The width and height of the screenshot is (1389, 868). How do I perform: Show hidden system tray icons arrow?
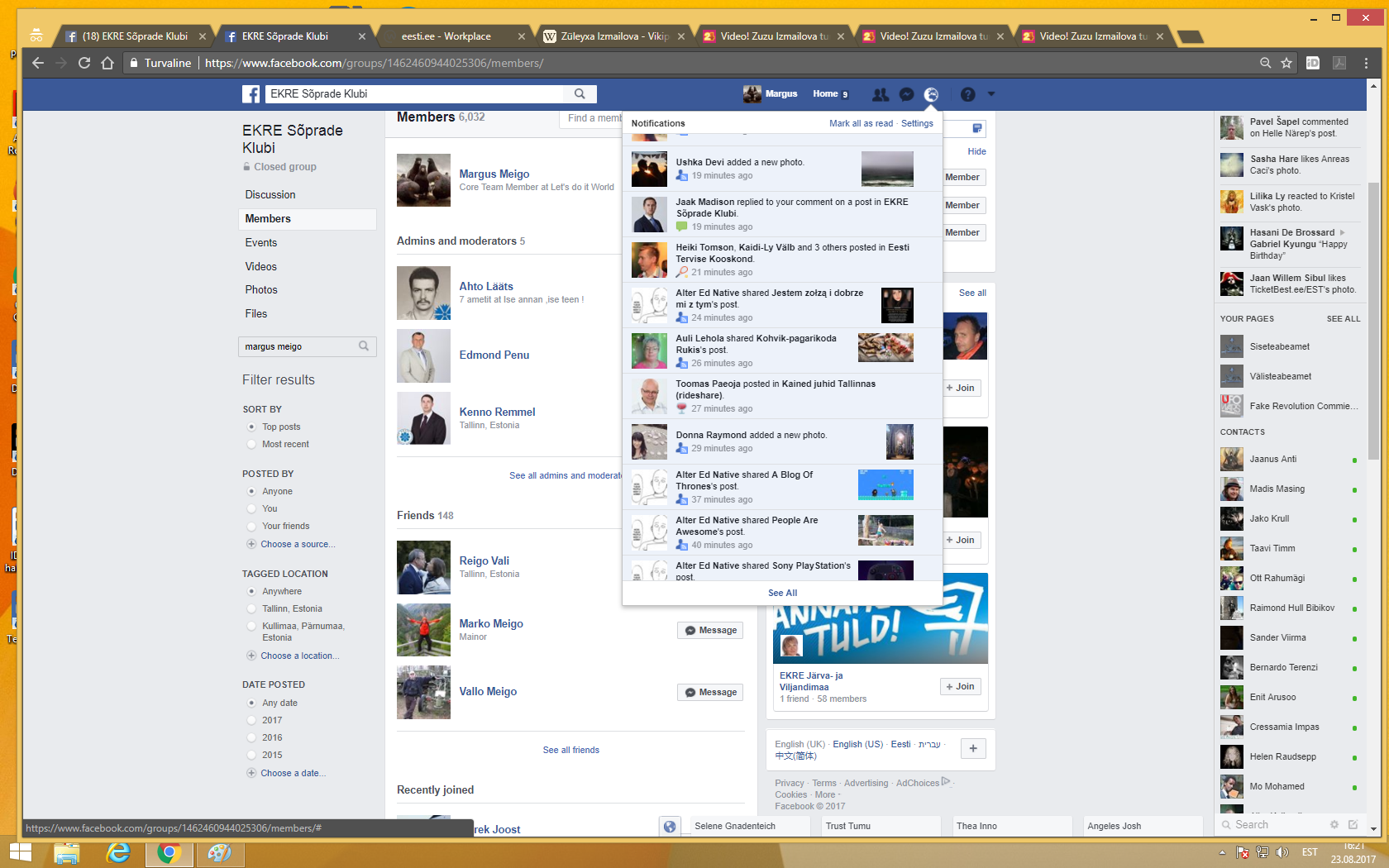(1222, 852)
